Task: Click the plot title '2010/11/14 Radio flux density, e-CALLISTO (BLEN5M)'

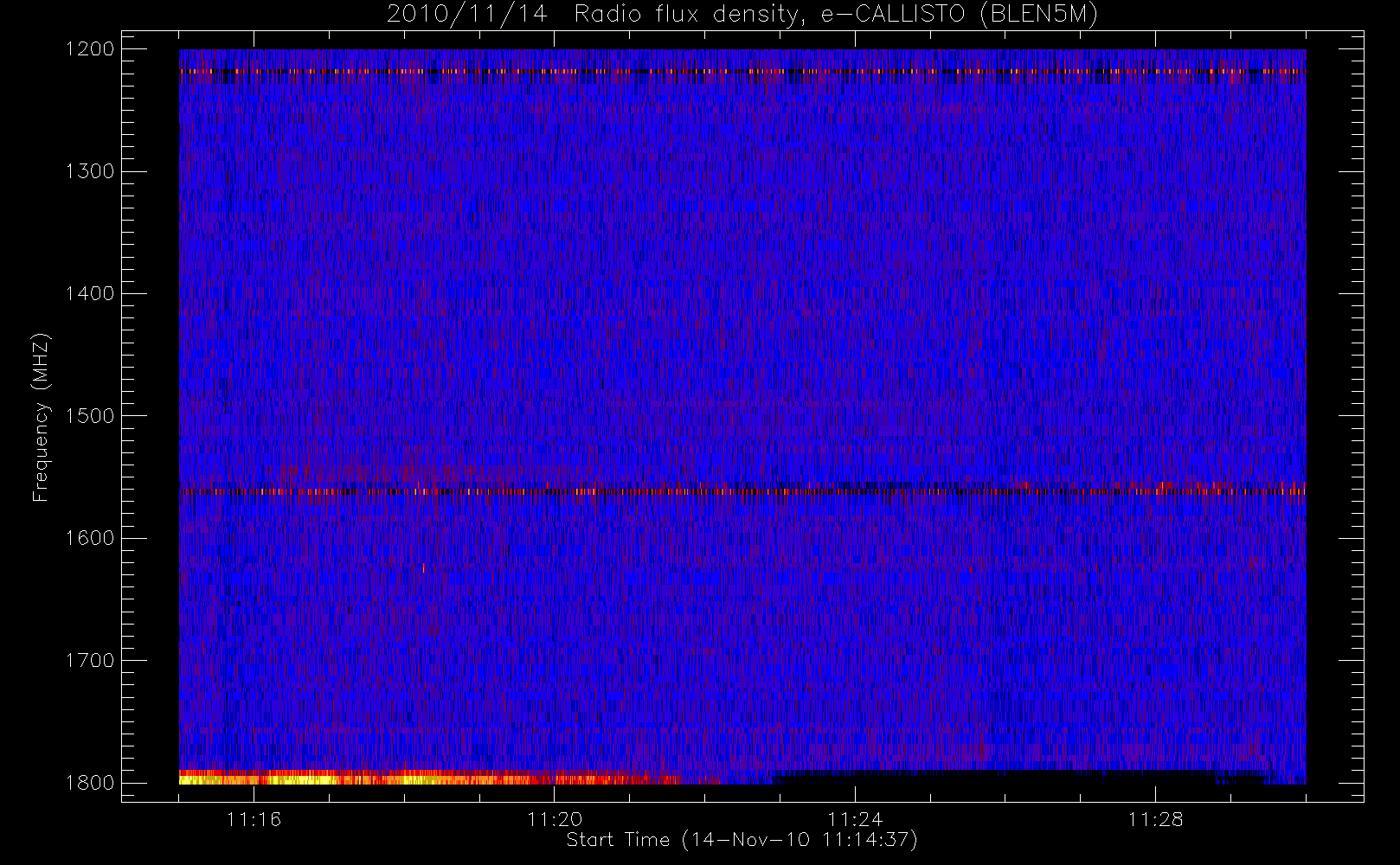Action: (742, 15)
